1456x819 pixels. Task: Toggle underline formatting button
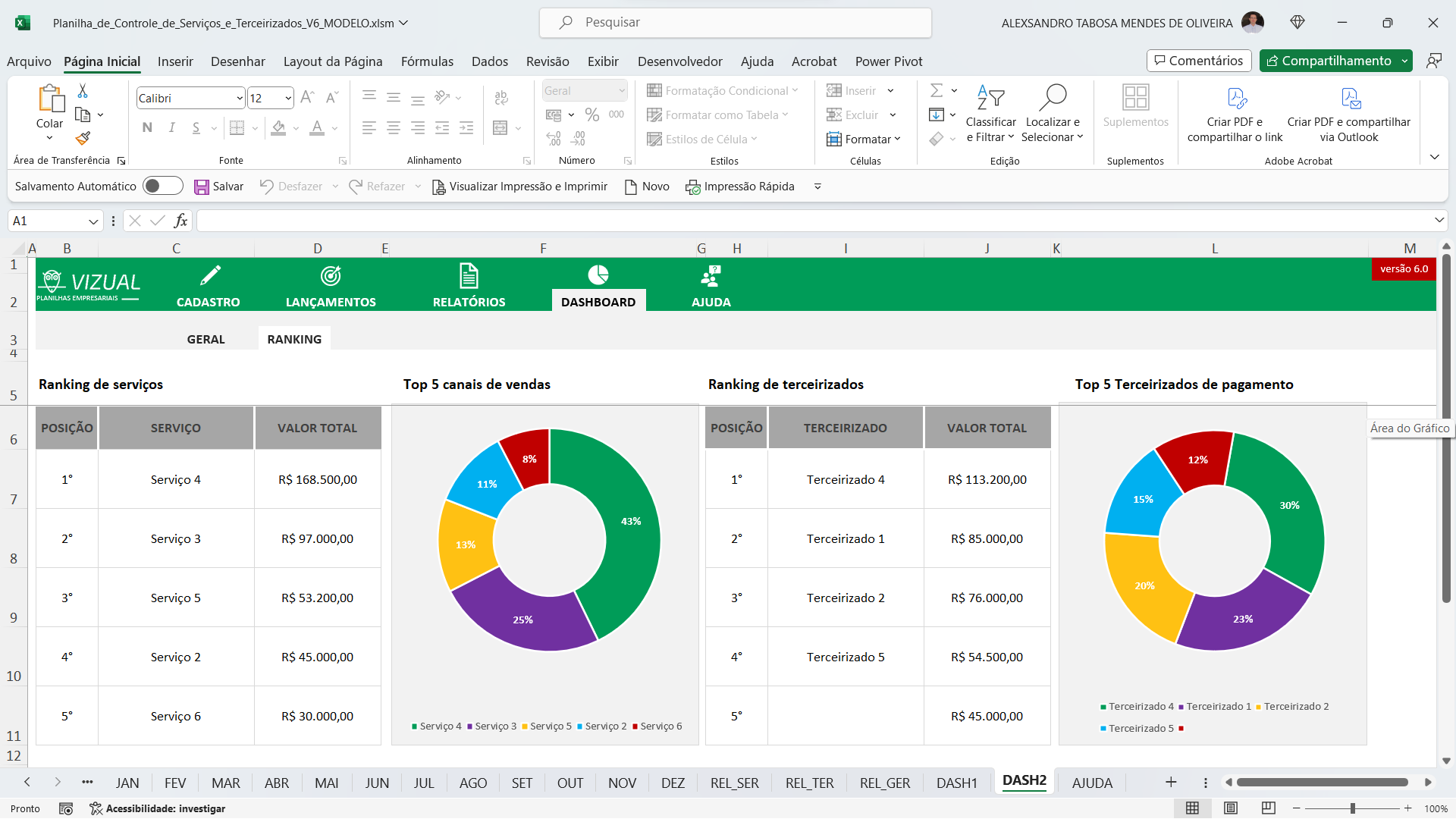click(196, 127)
